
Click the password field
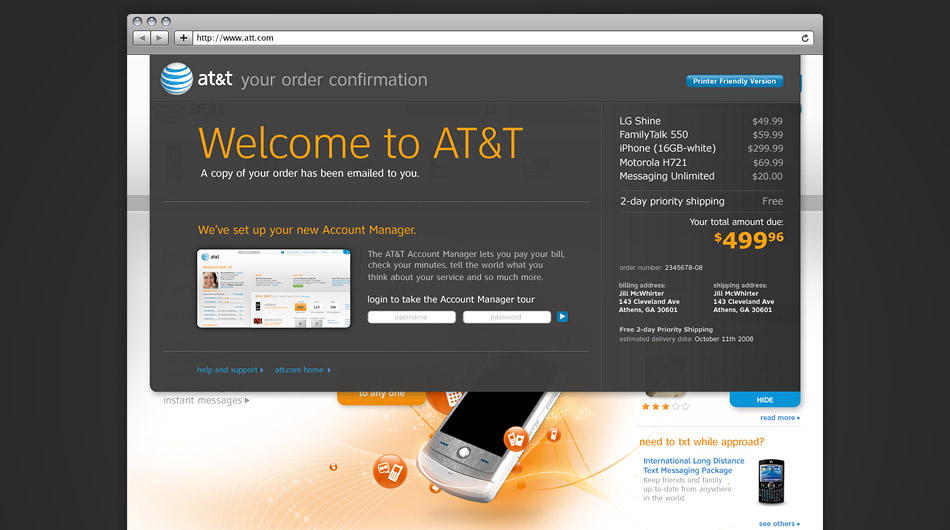pos(507,317)
